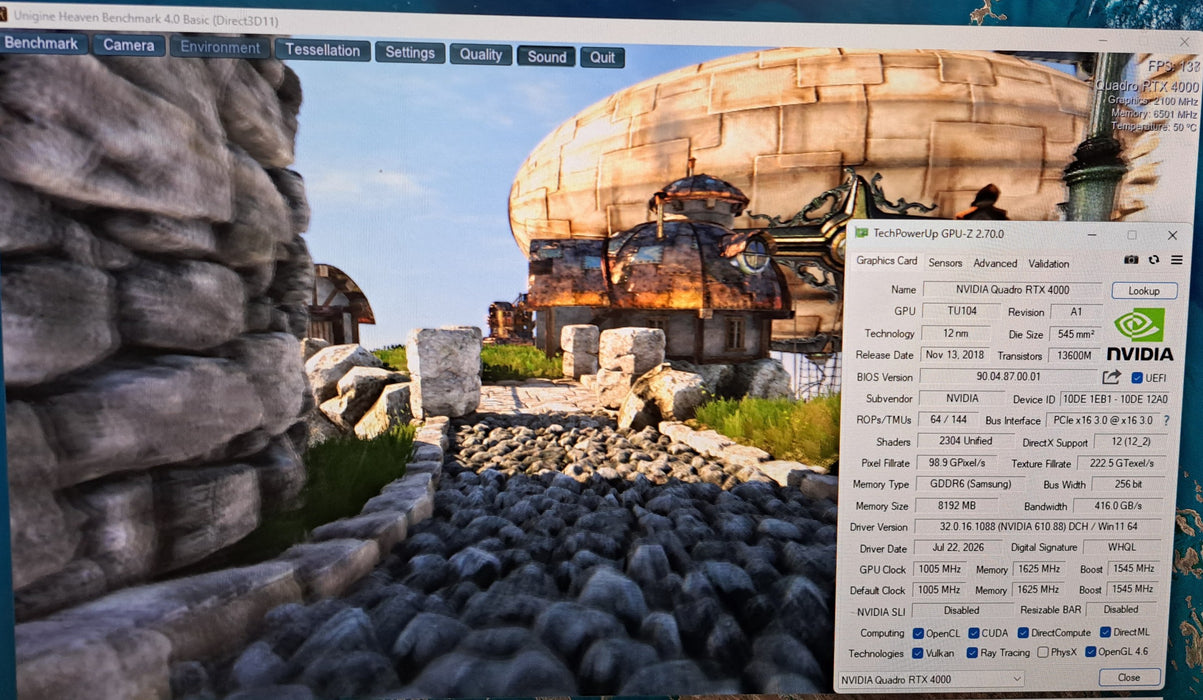Viewport: 1203px width, 700px height.
Task: Click the Quality button in Heaven
Action: [x=481, y=54]
